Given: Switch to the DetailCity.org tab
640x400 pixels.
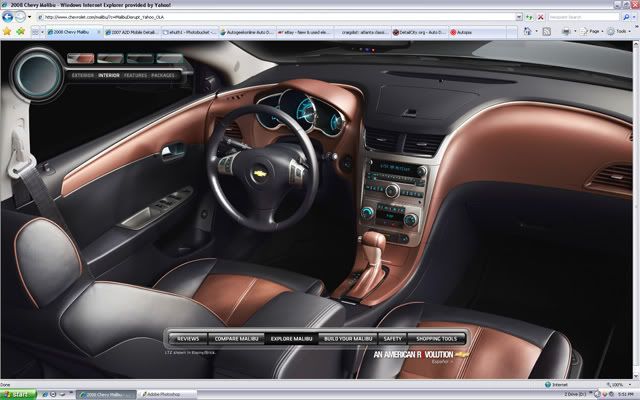Looking at the screenshot, I should pos(420,32).
